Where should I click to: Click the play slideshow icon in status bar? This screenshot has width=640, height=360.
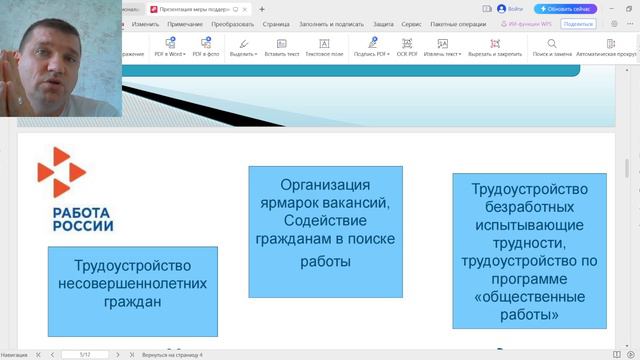pos(631,354)
